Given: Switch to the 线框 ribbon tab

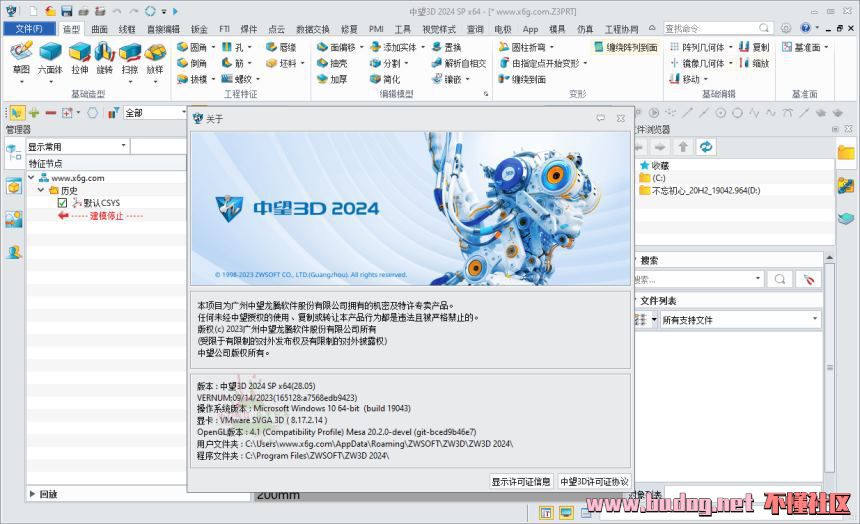Looking at the screenshot, I should (127, 29).
